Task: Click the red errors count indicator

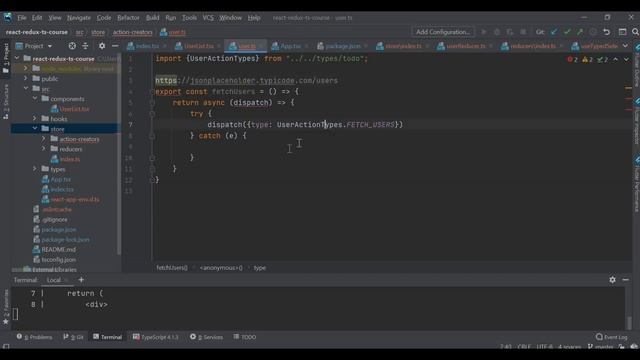Action: (x=573, y=60)
